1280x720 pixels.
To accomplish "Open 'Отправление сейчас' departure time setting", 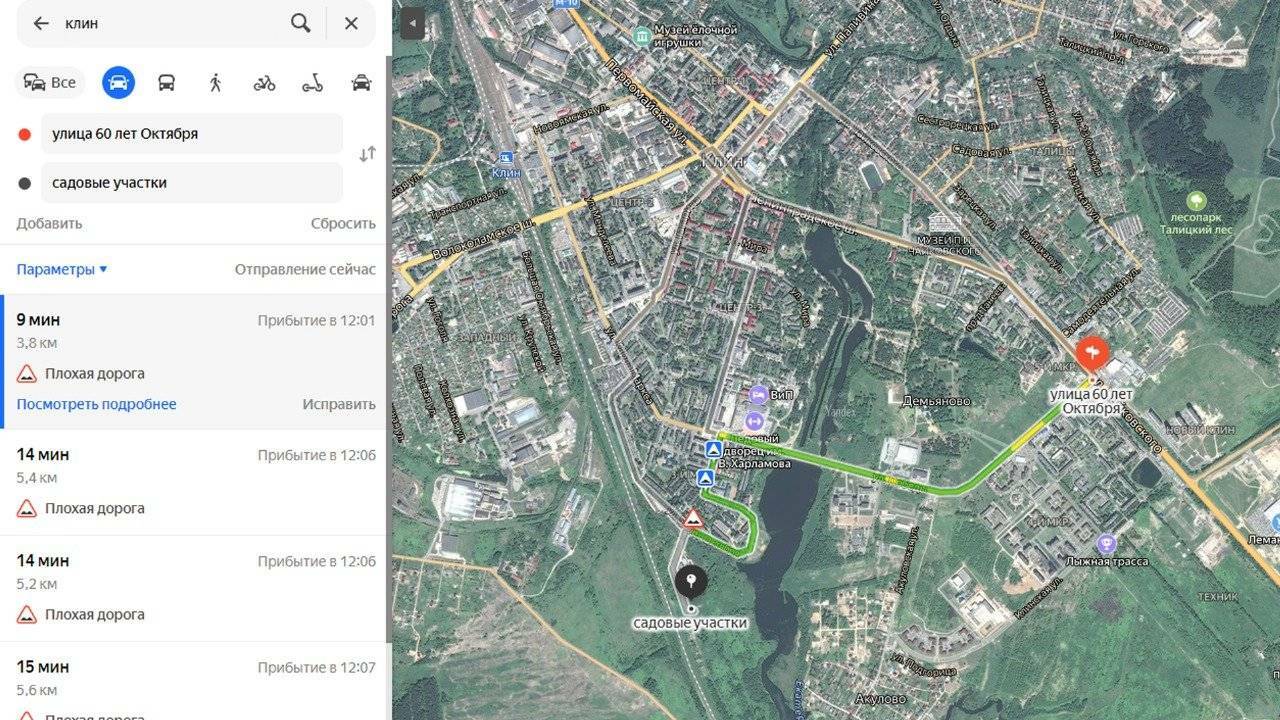I will click(305, 269).
